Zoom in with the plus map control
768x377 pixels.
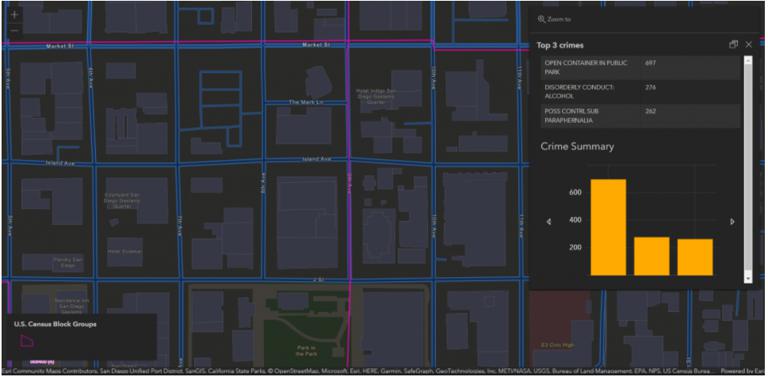click(15, 15)
